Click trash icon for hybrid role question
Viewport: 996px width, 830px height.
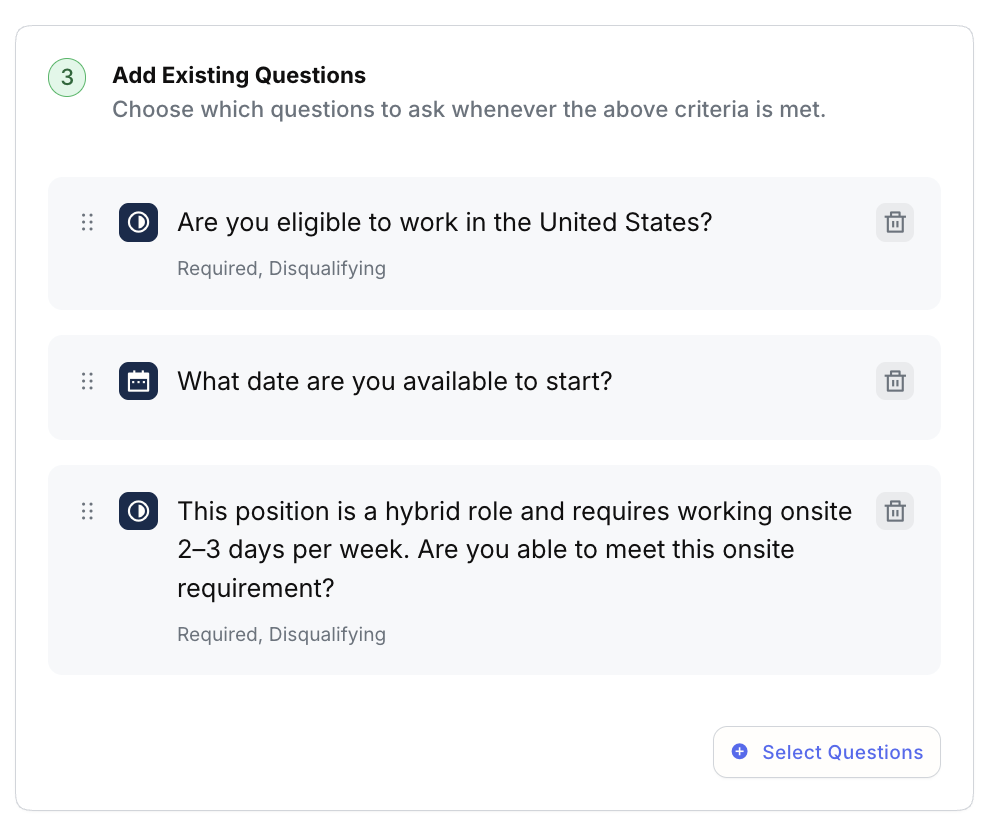(x=895, y=511)
